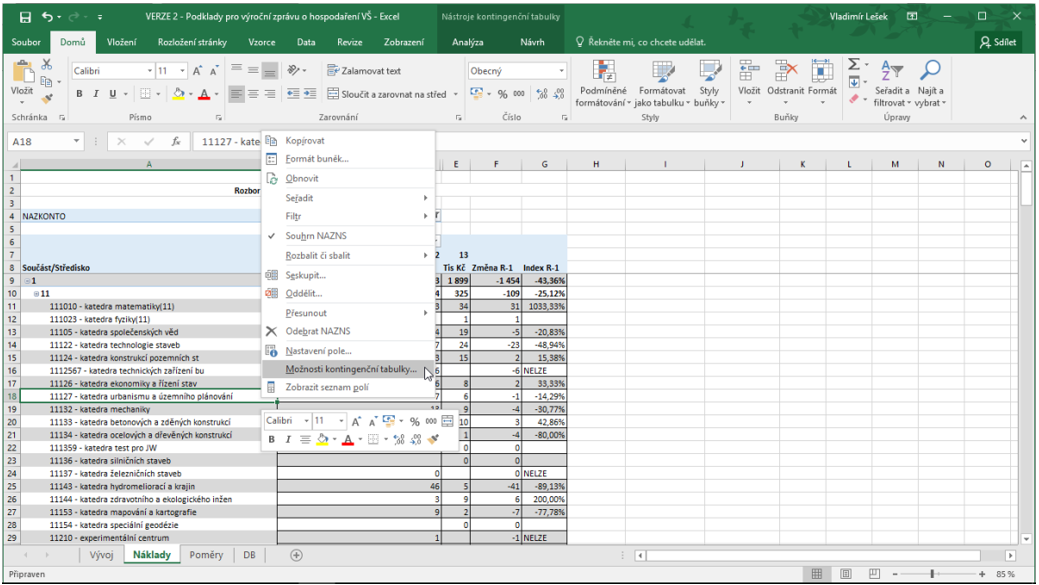Add a new sheet with the plus icon
This screenshot has width=1039, height=585.
point(296,555)
